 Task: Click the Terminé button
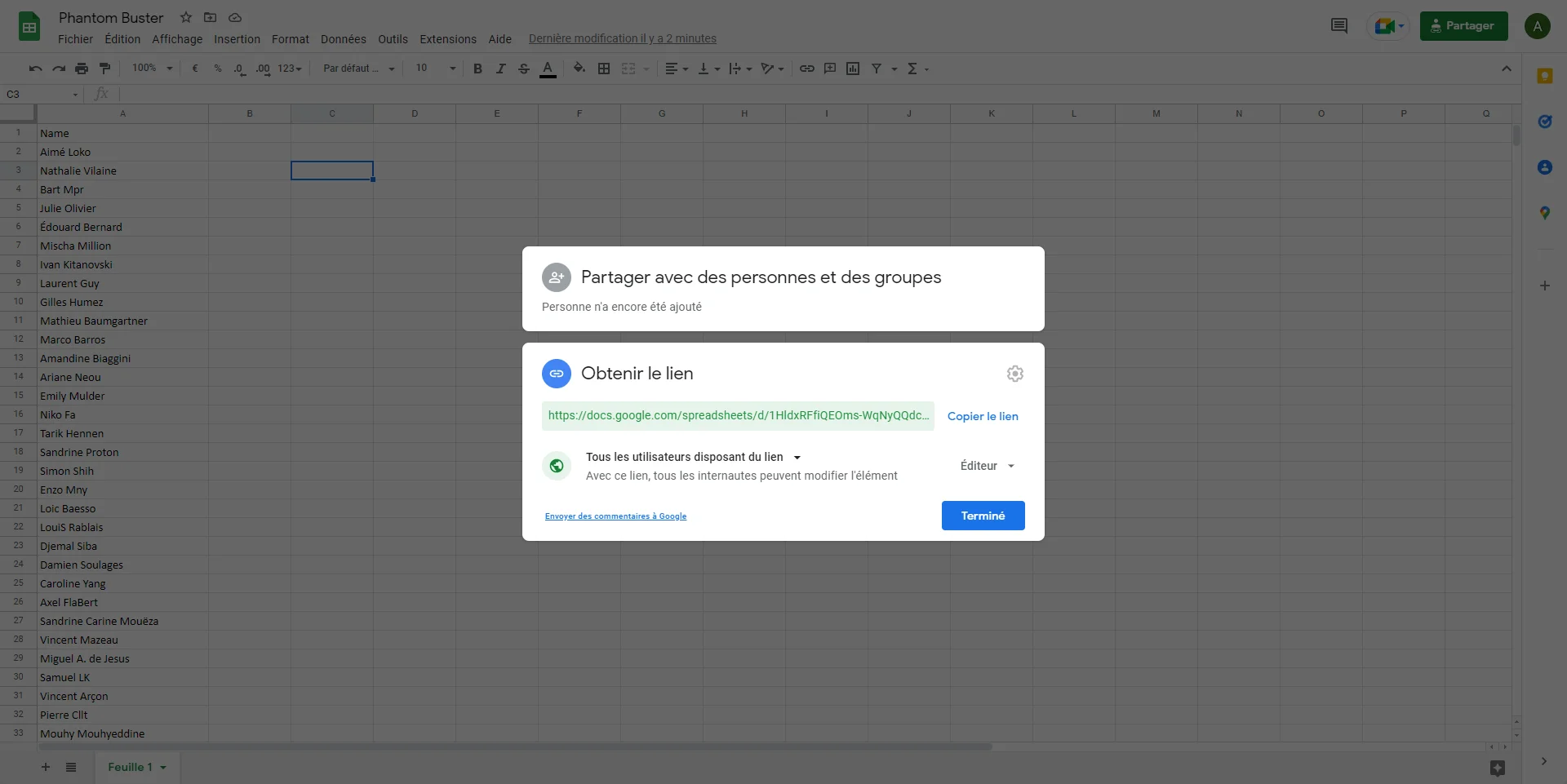(x=983, y=516)
